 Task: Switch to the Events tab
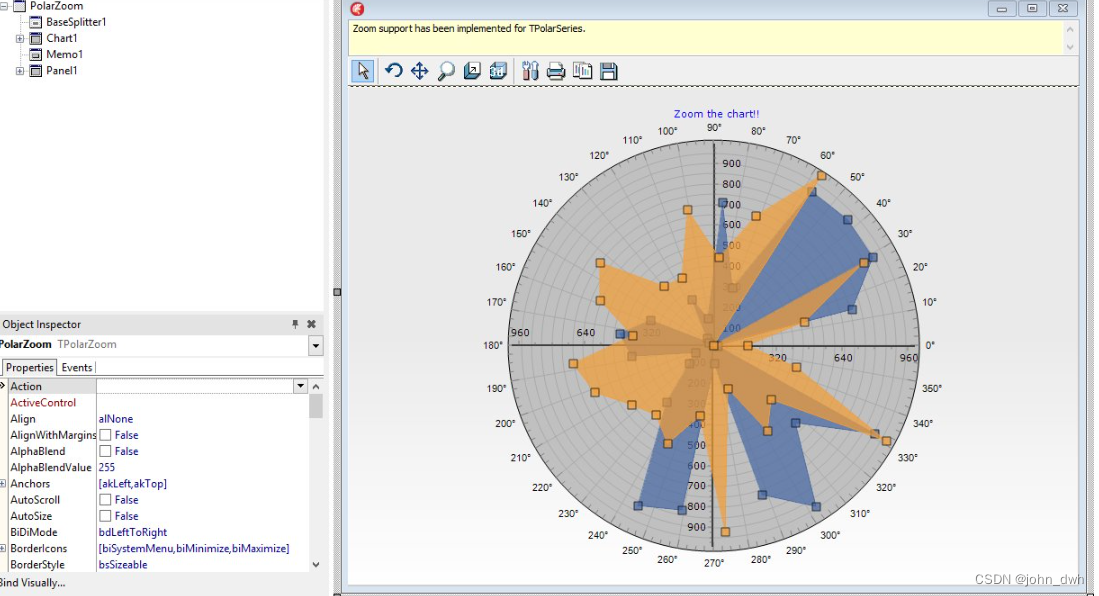(77, 367)
